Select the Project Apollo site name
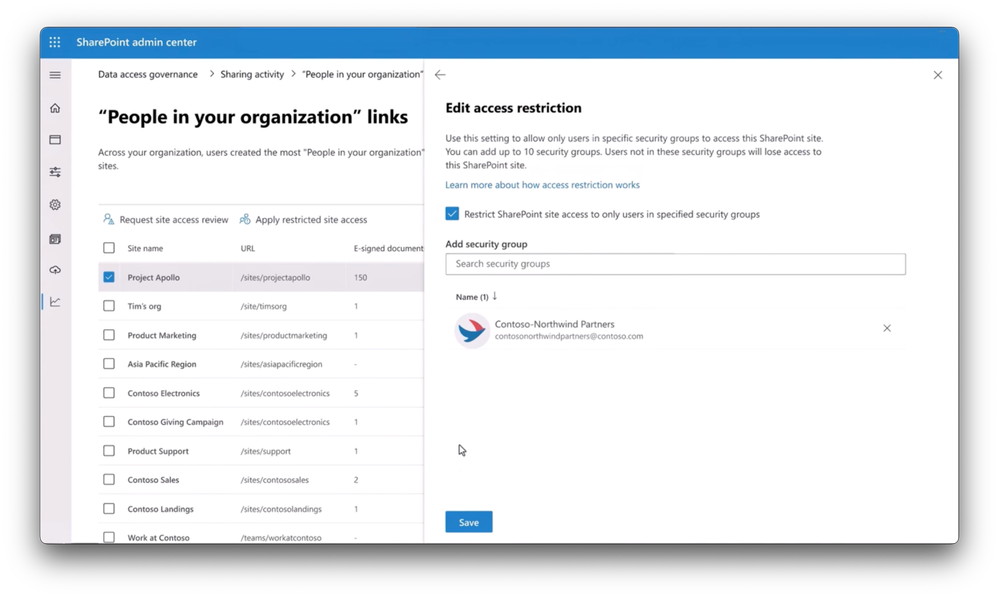The height and width of the screenshot is (597, 999). click(x=154, y=278)
